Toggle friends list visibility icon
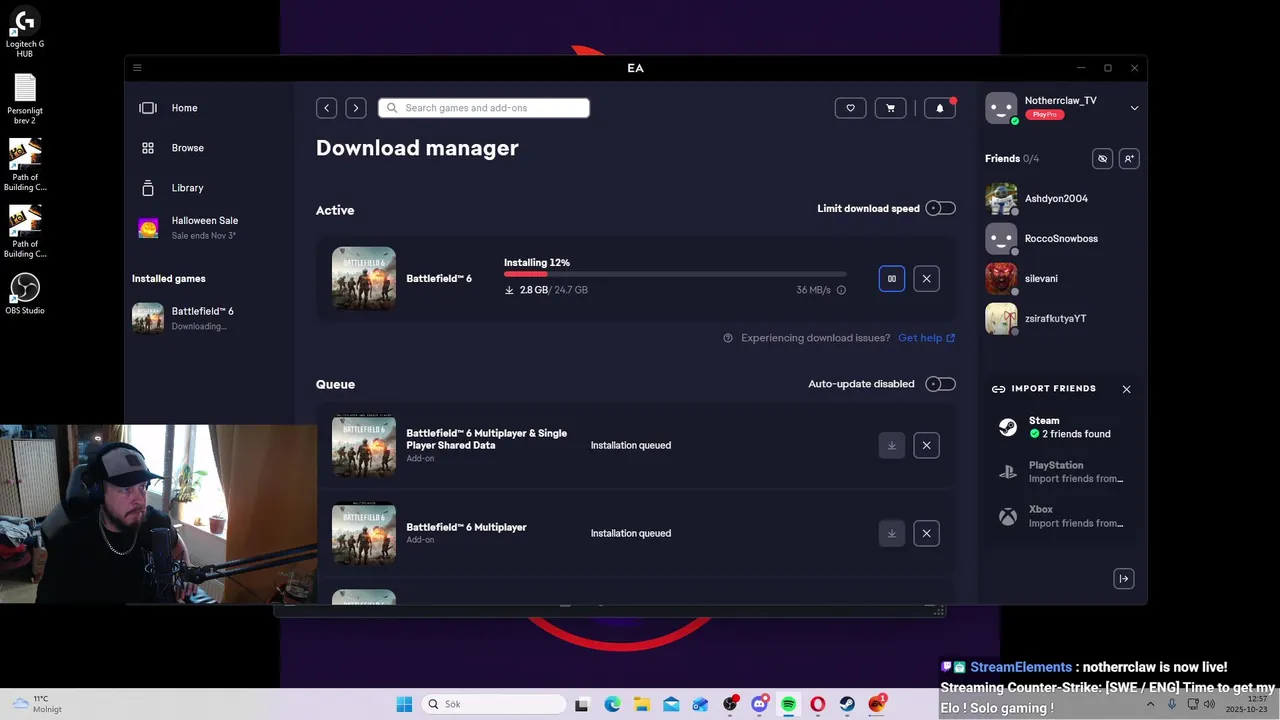The height and width of the screenshot is (720, 1280). pos(1102,158)
